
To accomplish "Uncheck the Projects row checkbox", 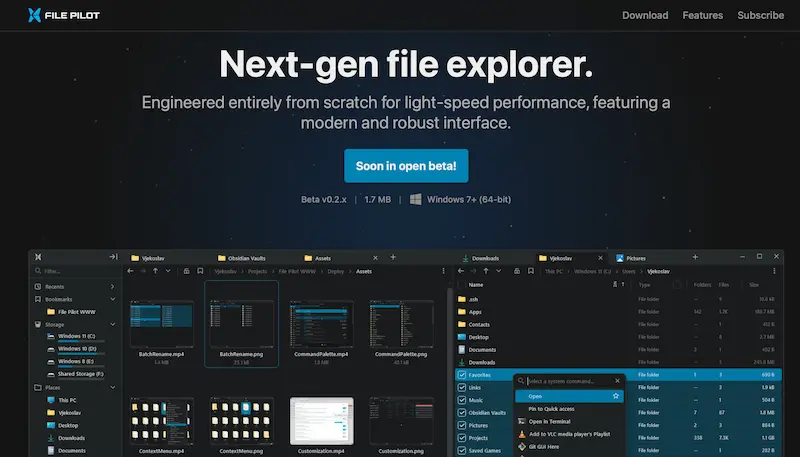I will click(x=462, y=438).
